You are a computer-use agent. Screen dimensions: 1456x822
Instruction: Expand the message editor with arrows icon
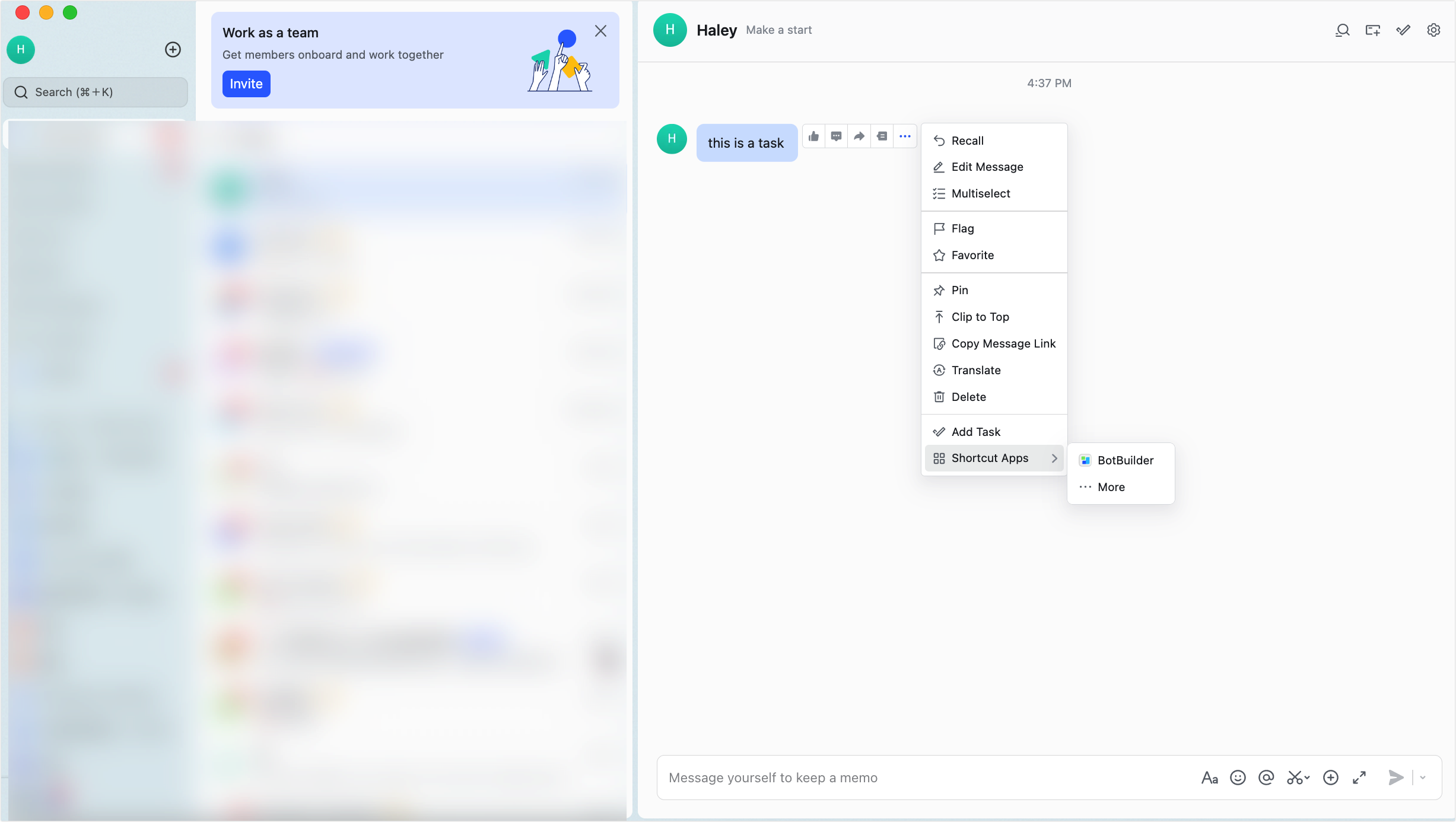[x=1359, y=778]
